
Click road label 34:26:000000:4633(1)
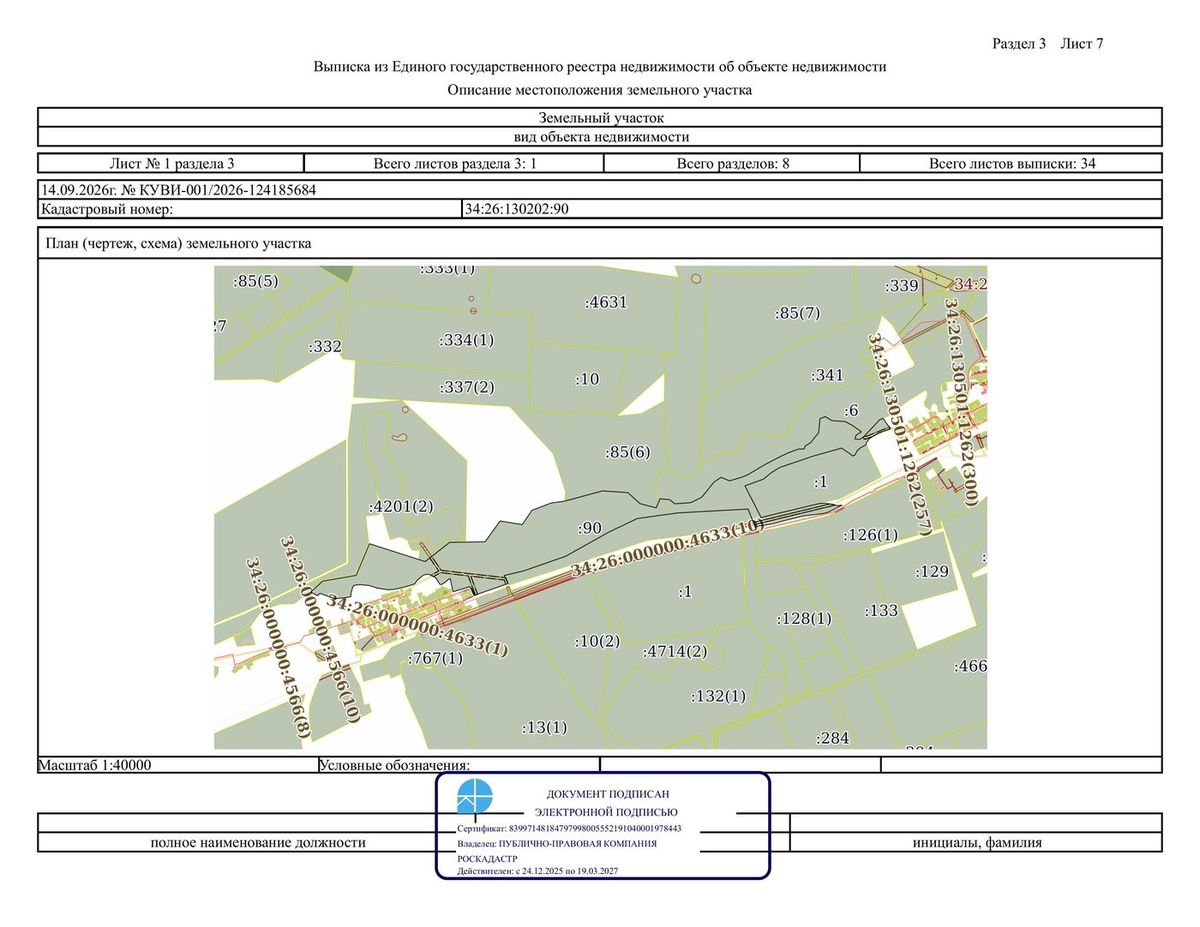[417, 627]
